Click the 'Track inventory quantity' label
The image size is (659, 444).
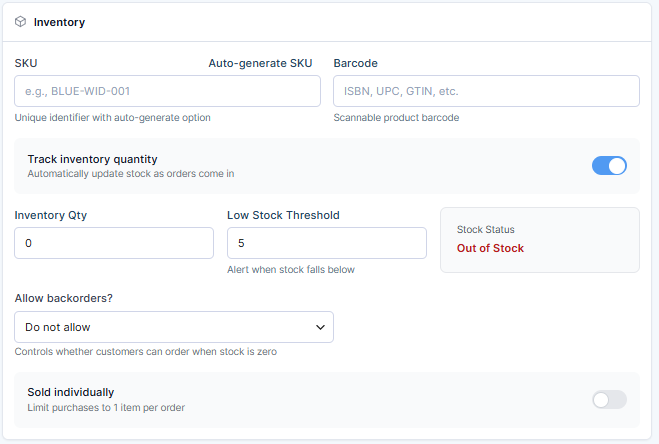coord(92,159)
